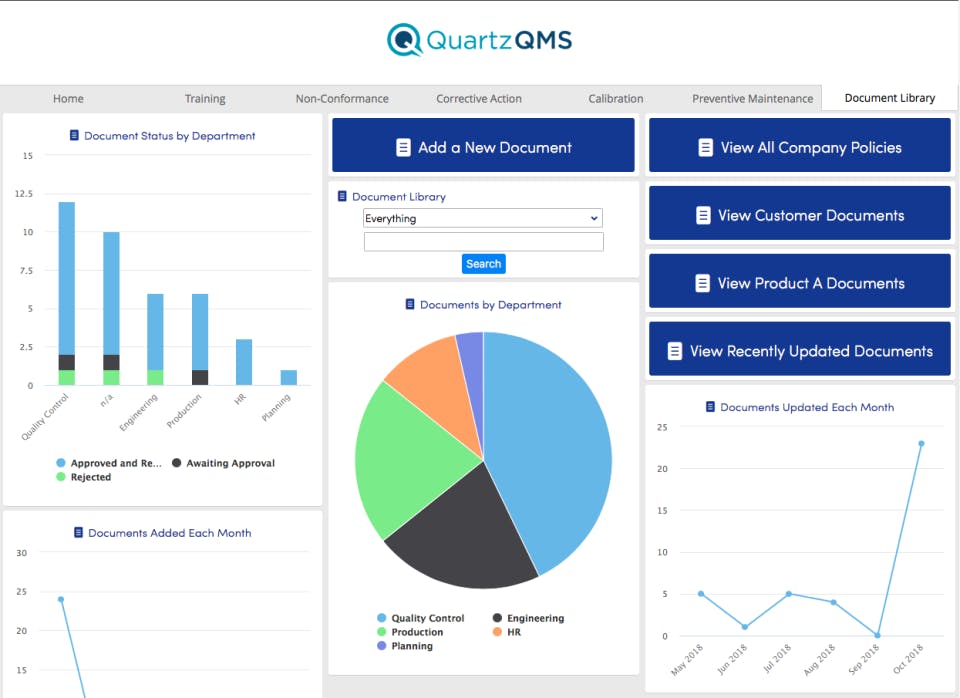The image size is (960, 698).
Task: Click the blue Quality Control pie slice
Action: (551, 447)
